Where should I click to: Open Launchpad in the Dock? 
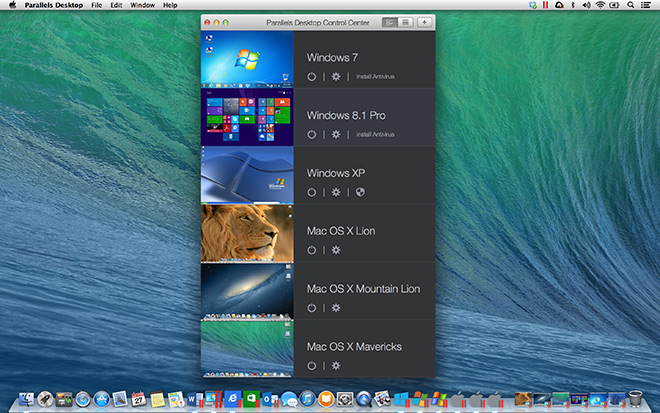(45, 399)
